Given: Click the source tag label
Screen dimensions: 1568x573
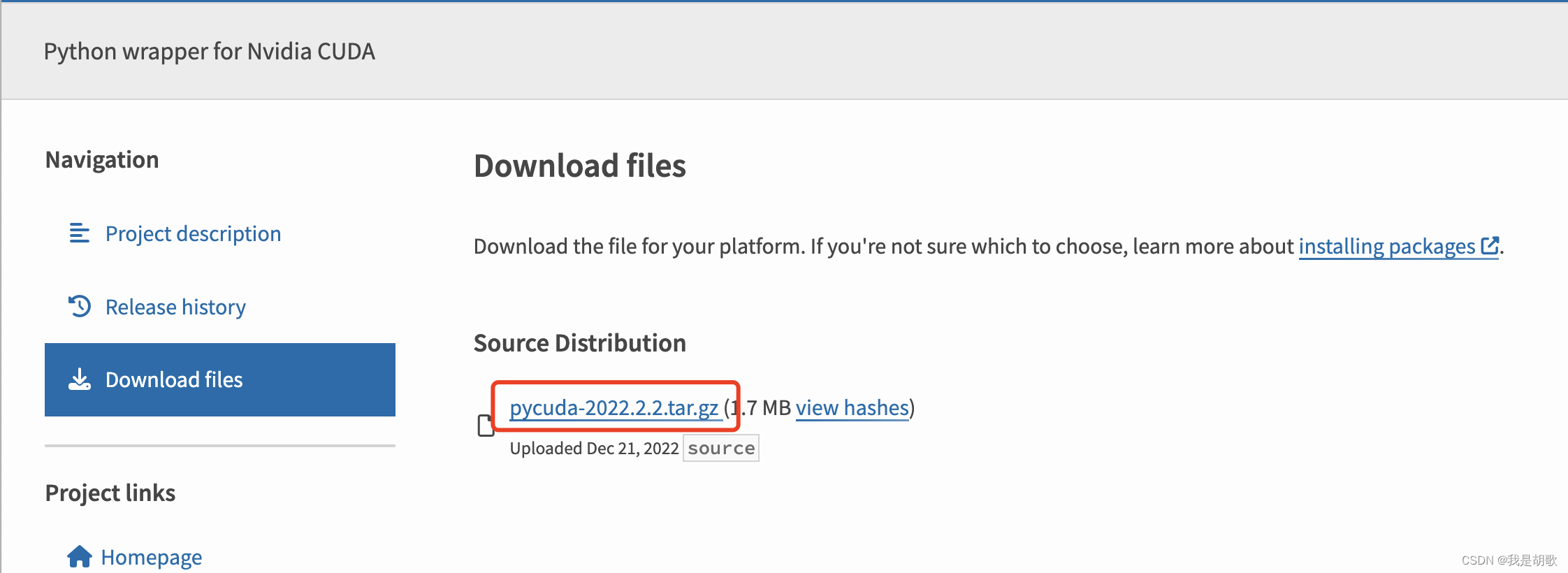Looking at the screenshot, I should 721,448.
